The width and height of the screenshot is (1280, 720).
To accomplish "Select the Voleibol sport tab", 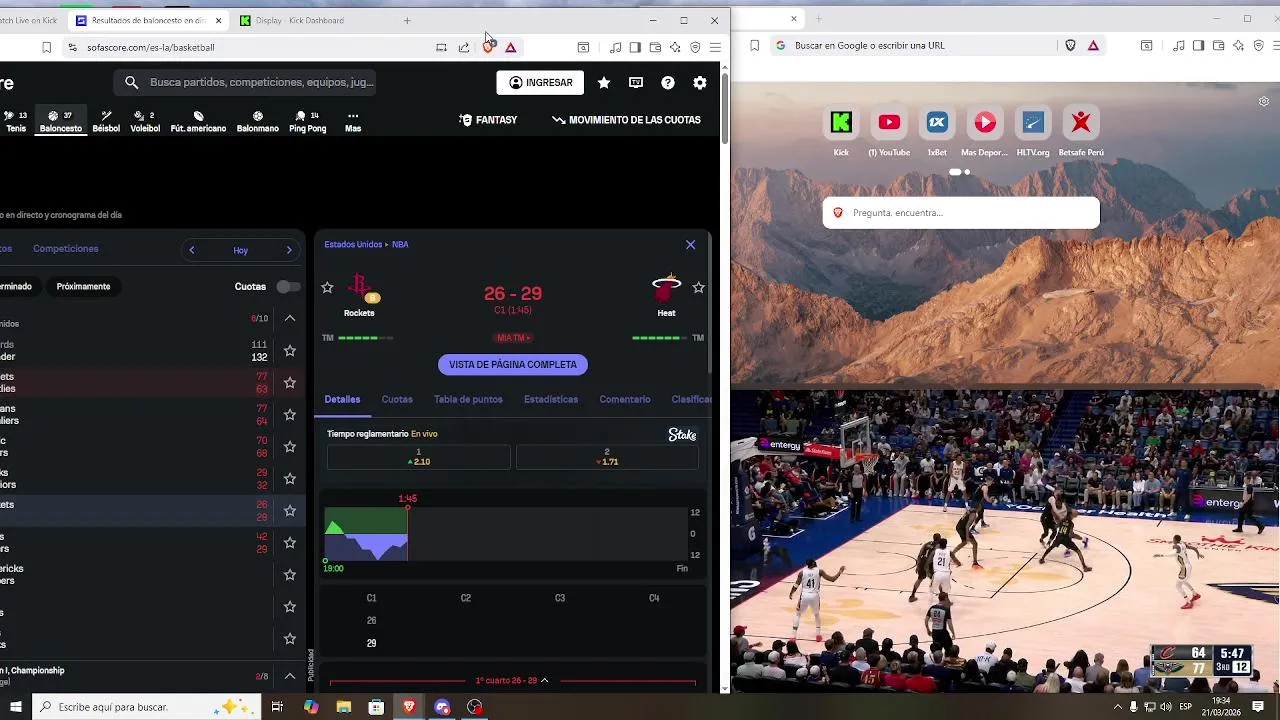I will 145,121.
